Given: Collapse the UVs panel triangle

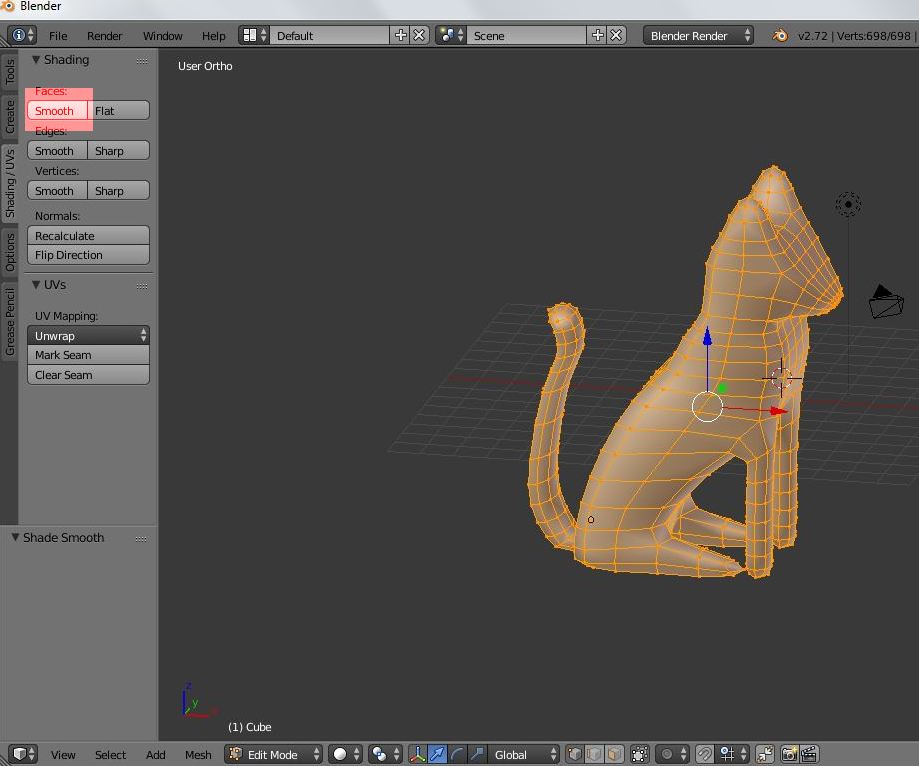Looking at the screenshot, I should pos(36,285).
